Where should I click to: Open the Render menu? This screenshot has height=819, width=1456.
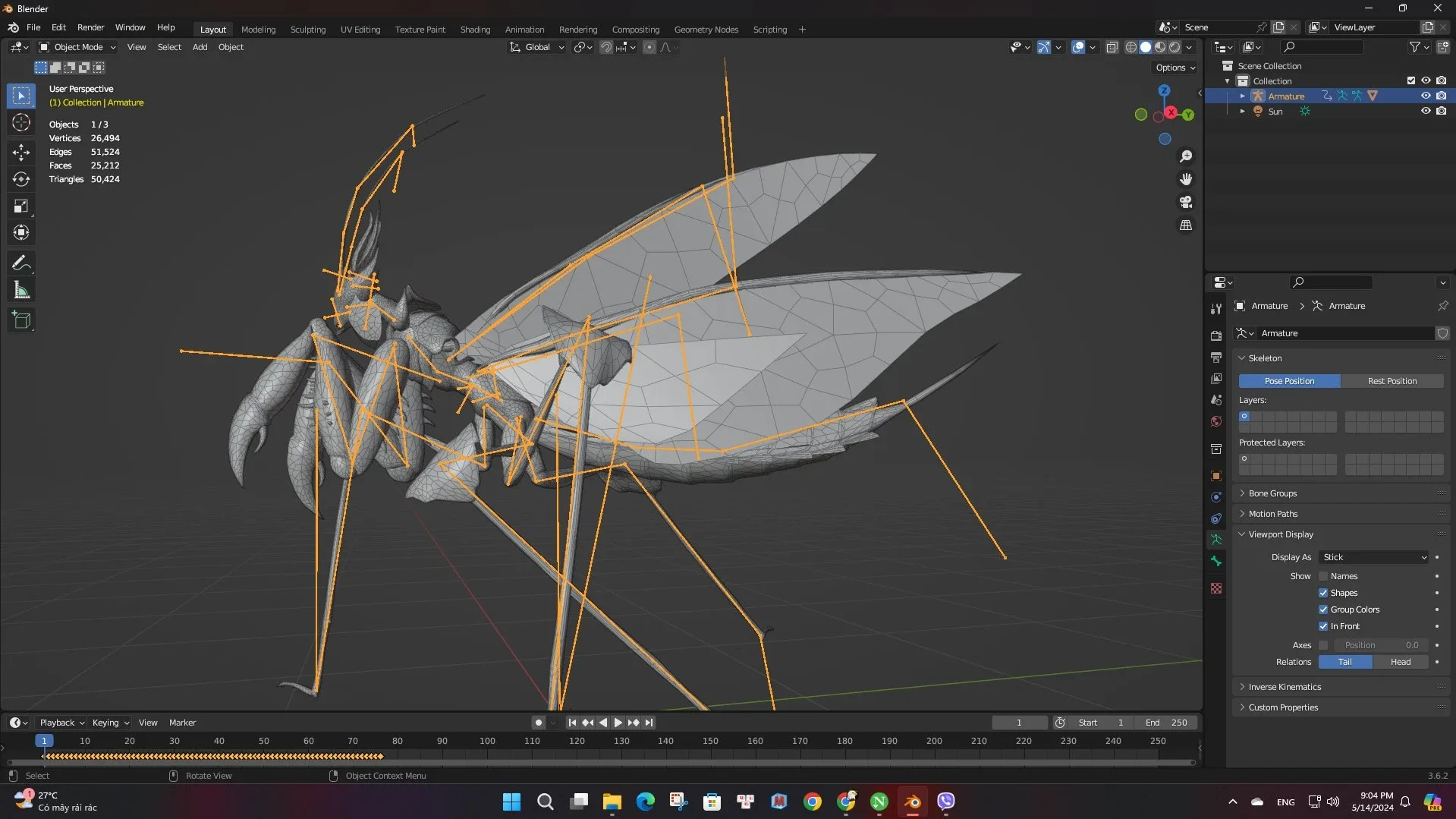tap(90, 27)
